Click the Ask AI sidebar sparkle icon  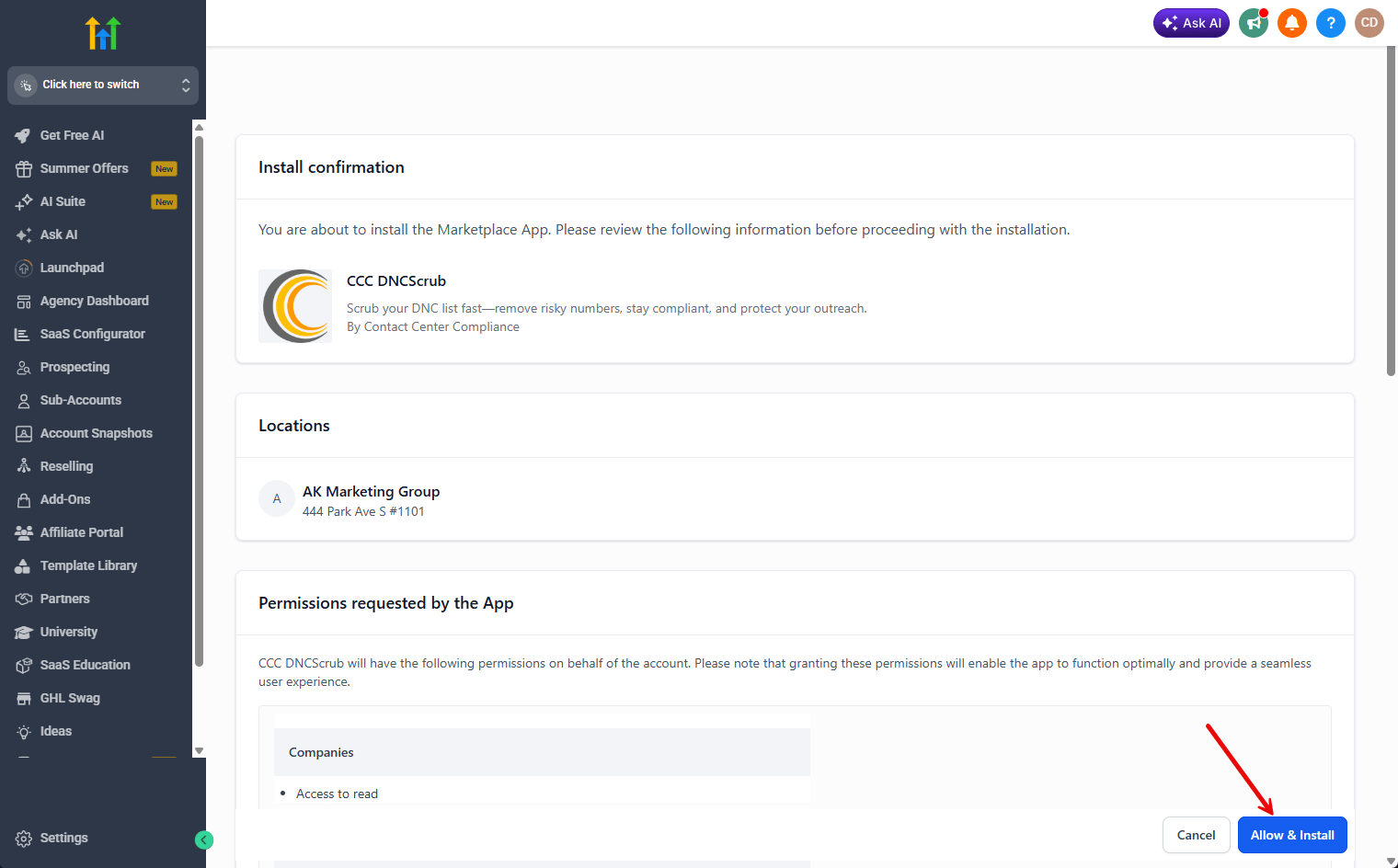click(x=24, y=234)
